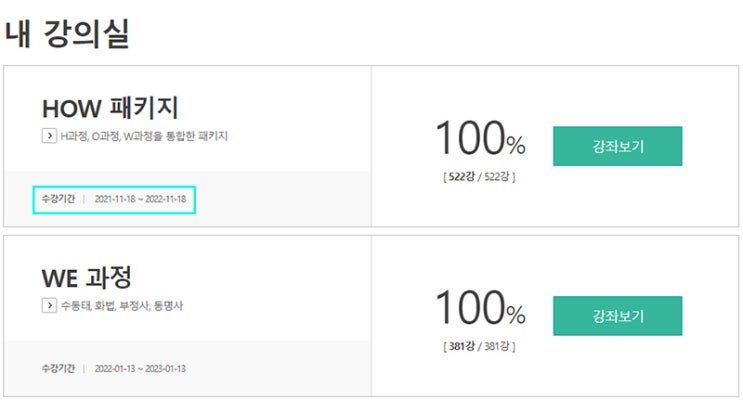
Task: Click the non-bold 381강 total count
Action: (x=497, y=347)
